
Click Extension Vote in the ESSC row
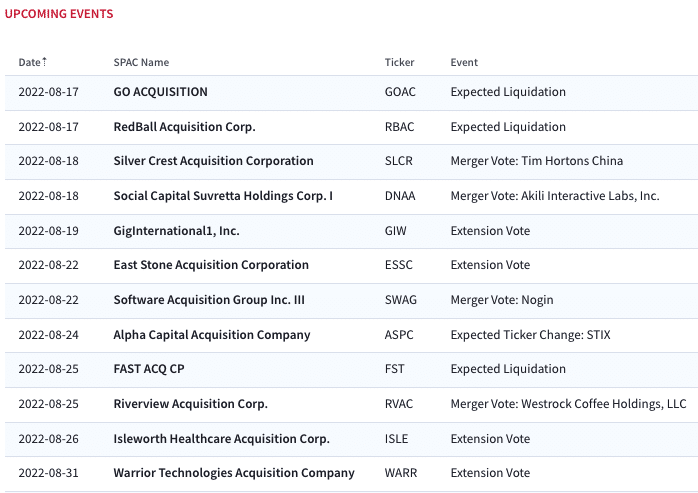pyautogui.click(x=490, y=265)
